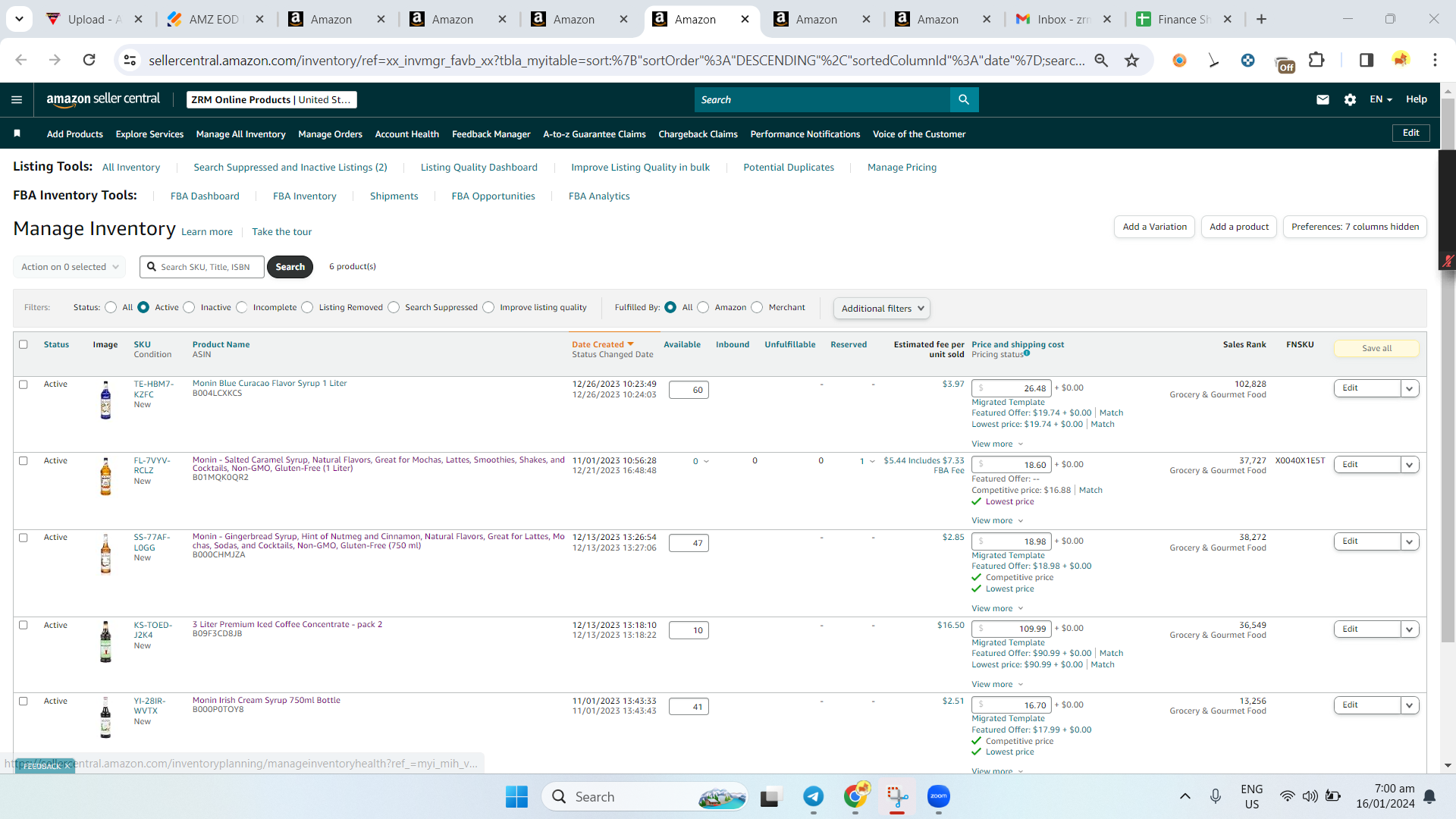Click the Amazon Seller Central logo
This screenshot has height=819, width=1456.
coord(103,99)
